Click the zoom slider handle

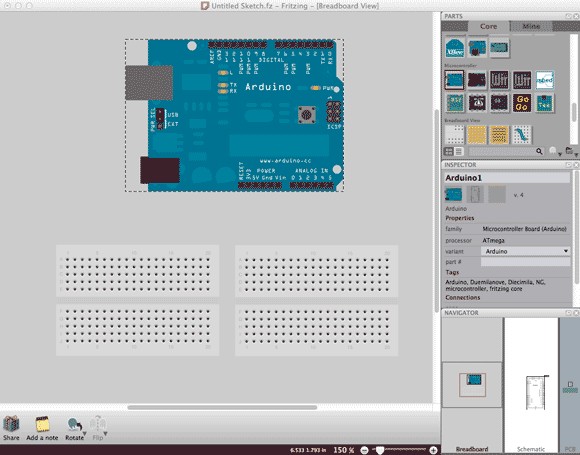(380, 450)
